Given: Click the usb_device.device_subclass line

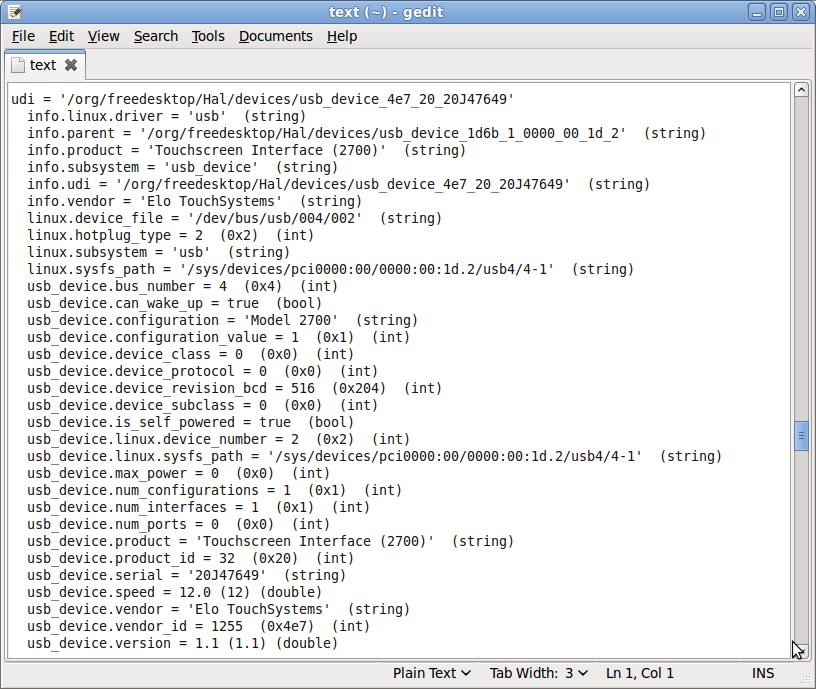Looking at the screenshot, I should click(202, 405).
